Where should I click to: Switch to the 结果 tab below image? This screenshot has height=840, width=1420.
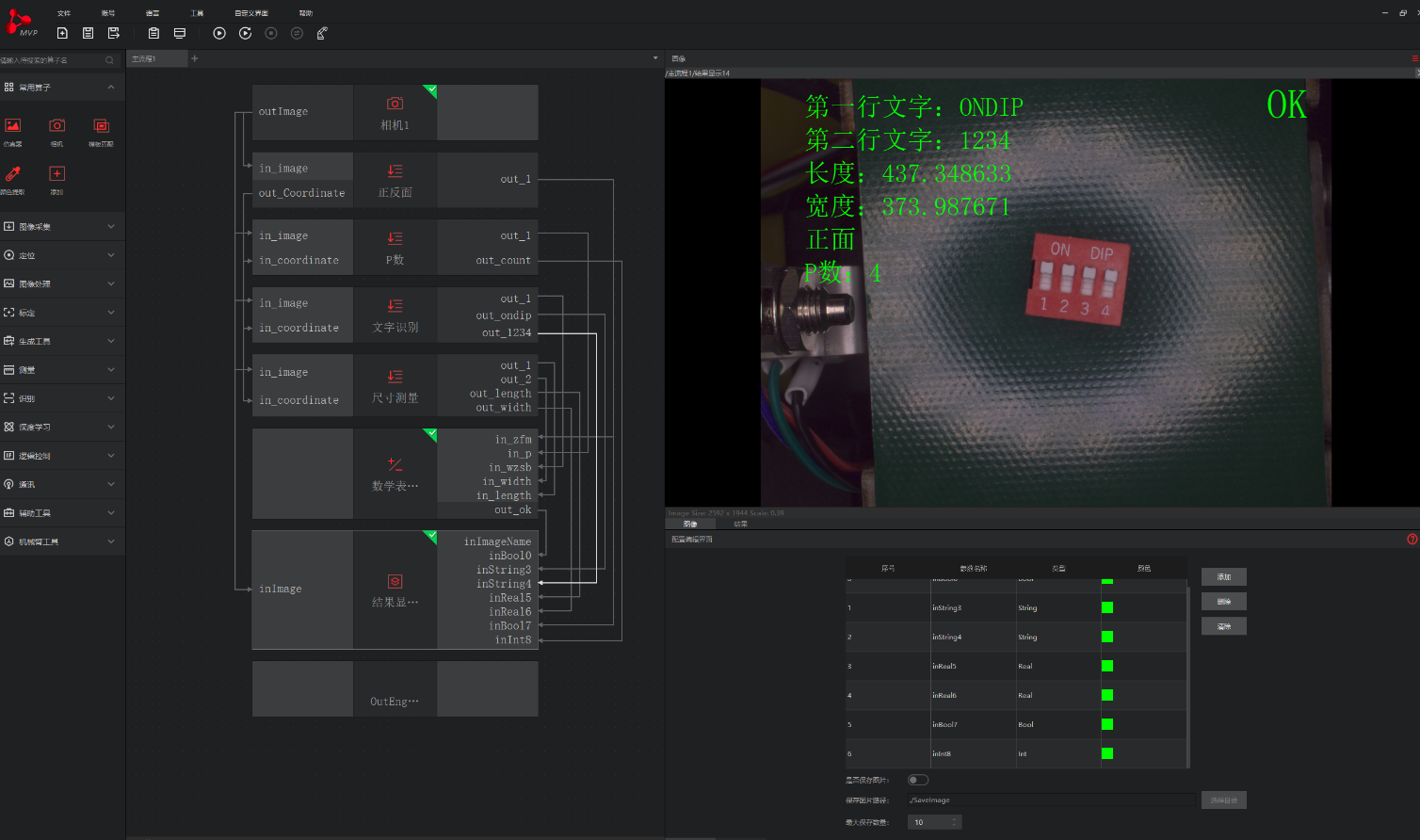click(740, 524)
